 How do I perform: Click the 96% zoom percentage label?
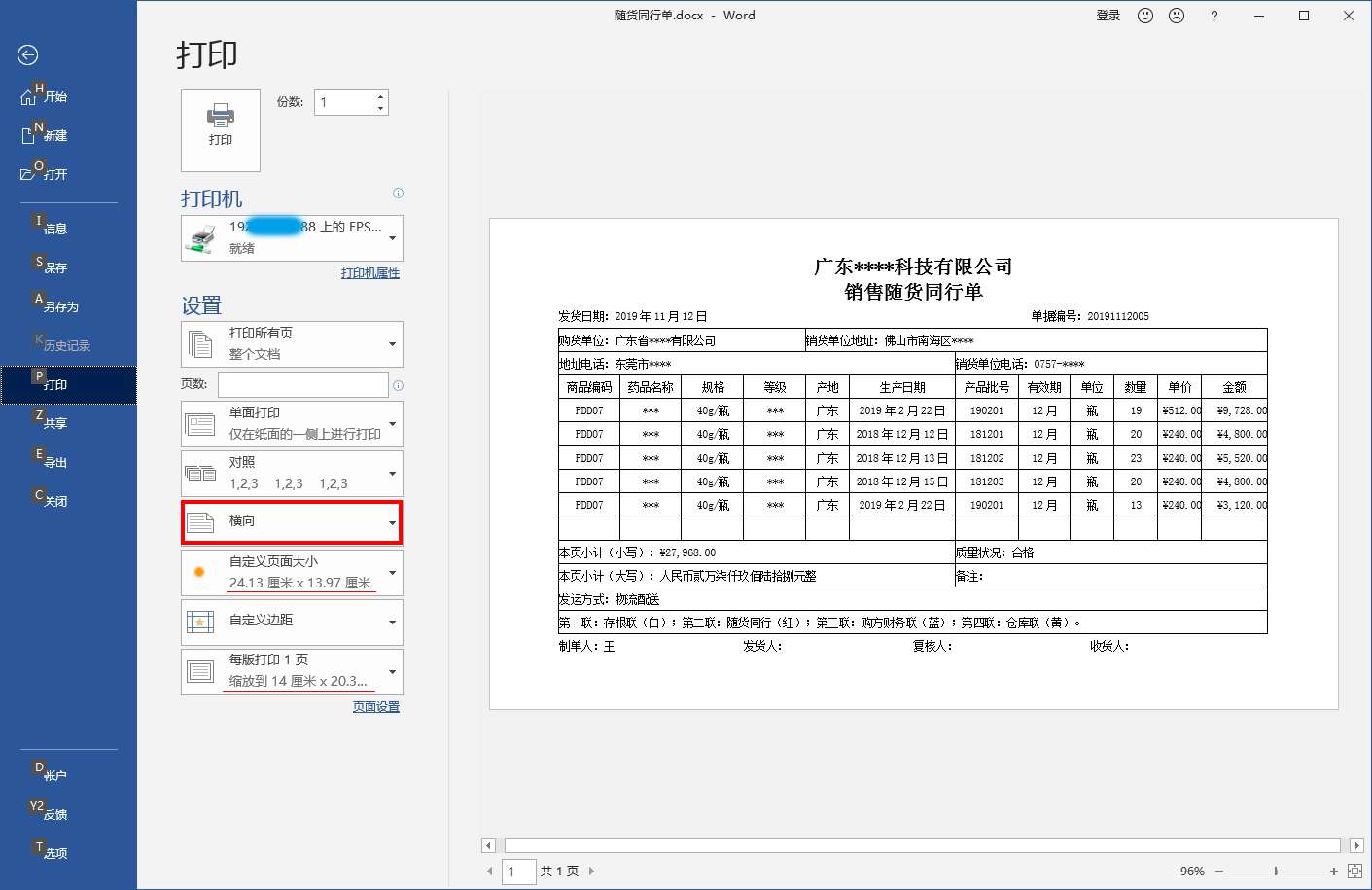point(1192,872)
